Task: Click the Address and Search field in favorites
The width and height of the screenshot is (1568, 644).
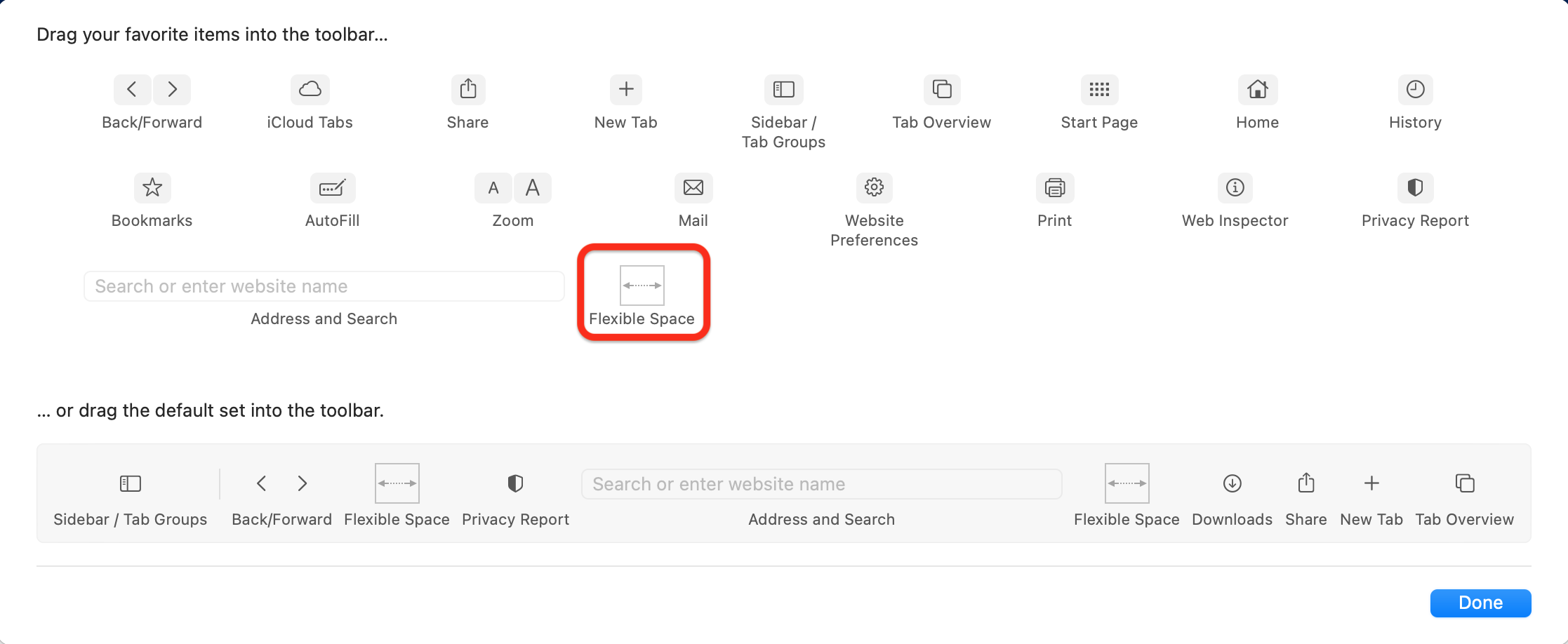Action: 324,286
